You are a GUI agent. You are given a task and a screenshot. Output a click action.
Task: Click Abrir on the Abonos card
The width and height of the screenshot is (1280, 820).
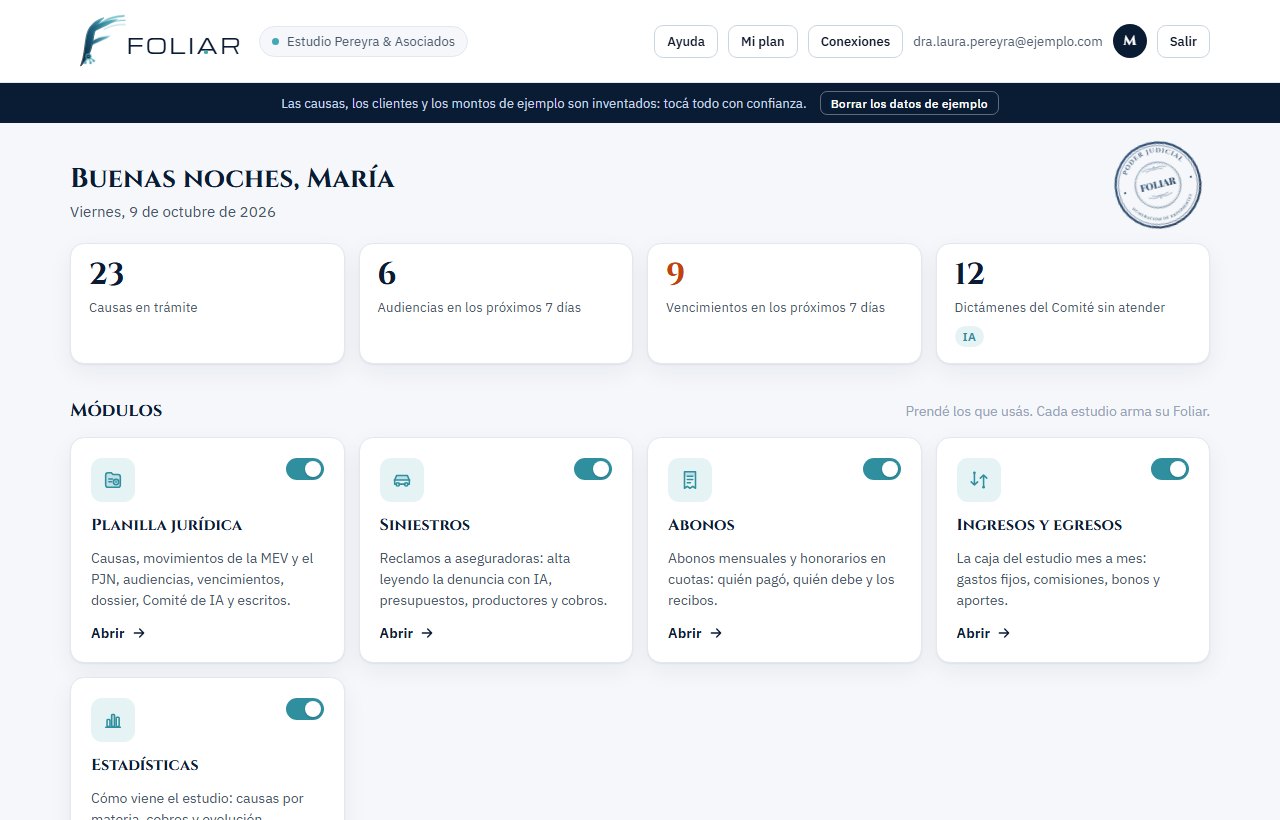[x=695, y=633]
